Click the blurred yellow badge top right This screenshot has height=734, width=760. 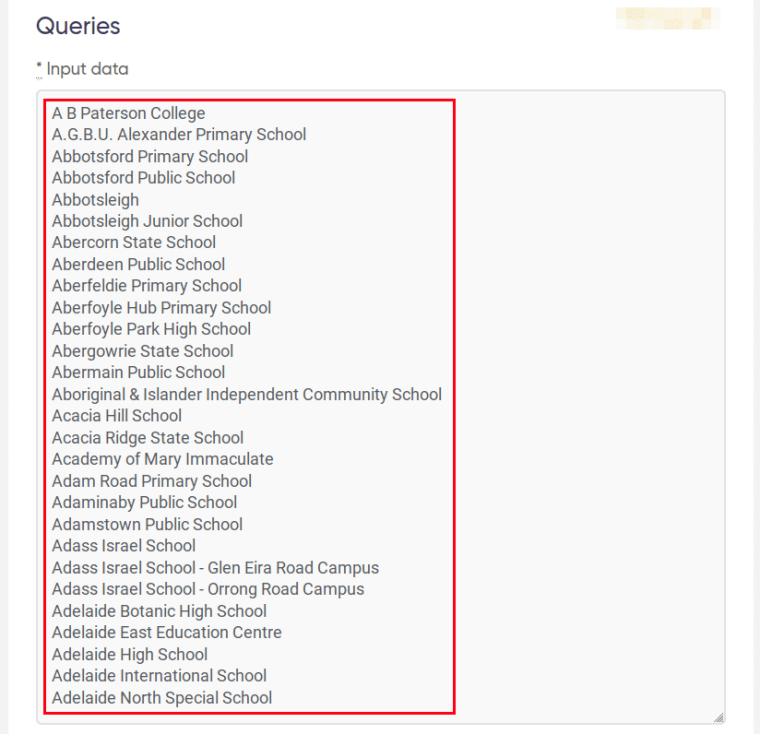pos(668,18)
